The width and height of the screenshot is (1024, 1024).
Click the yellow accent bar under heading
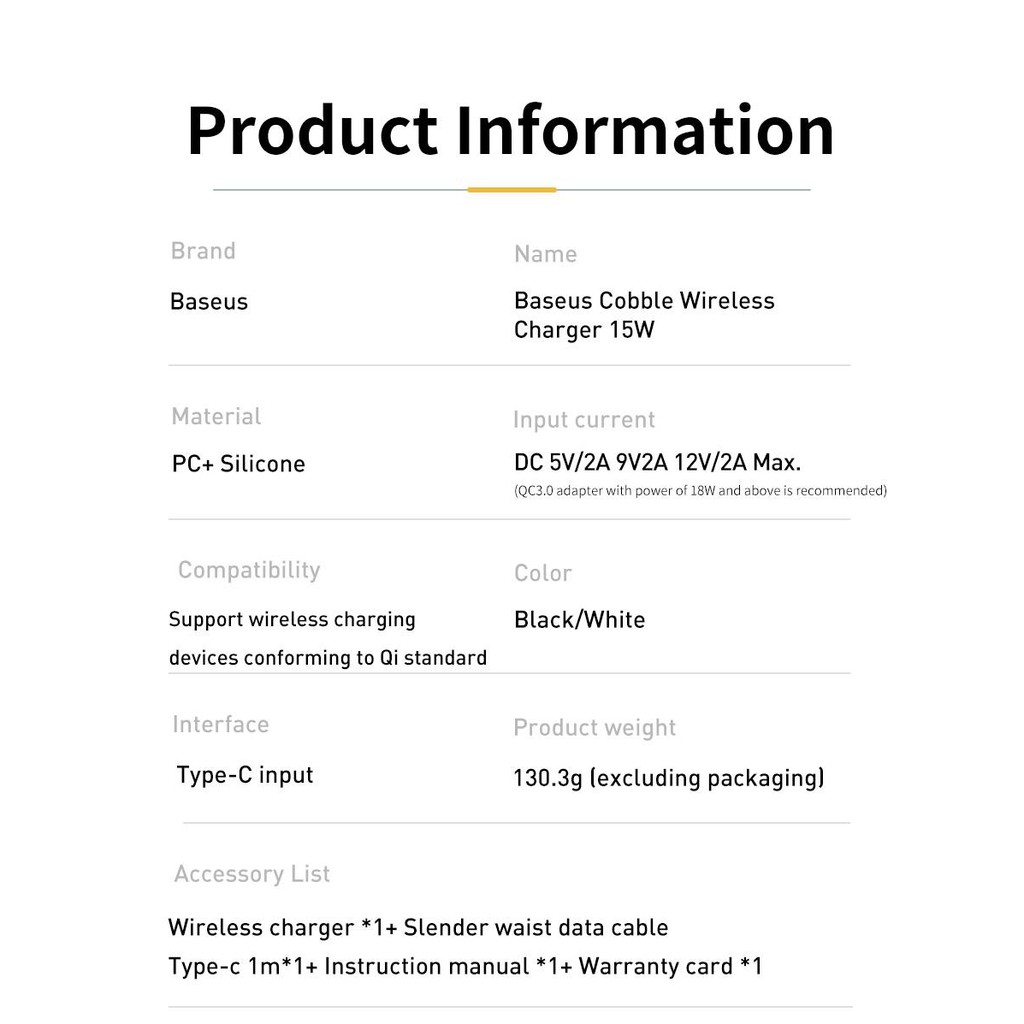coord(511,189)
